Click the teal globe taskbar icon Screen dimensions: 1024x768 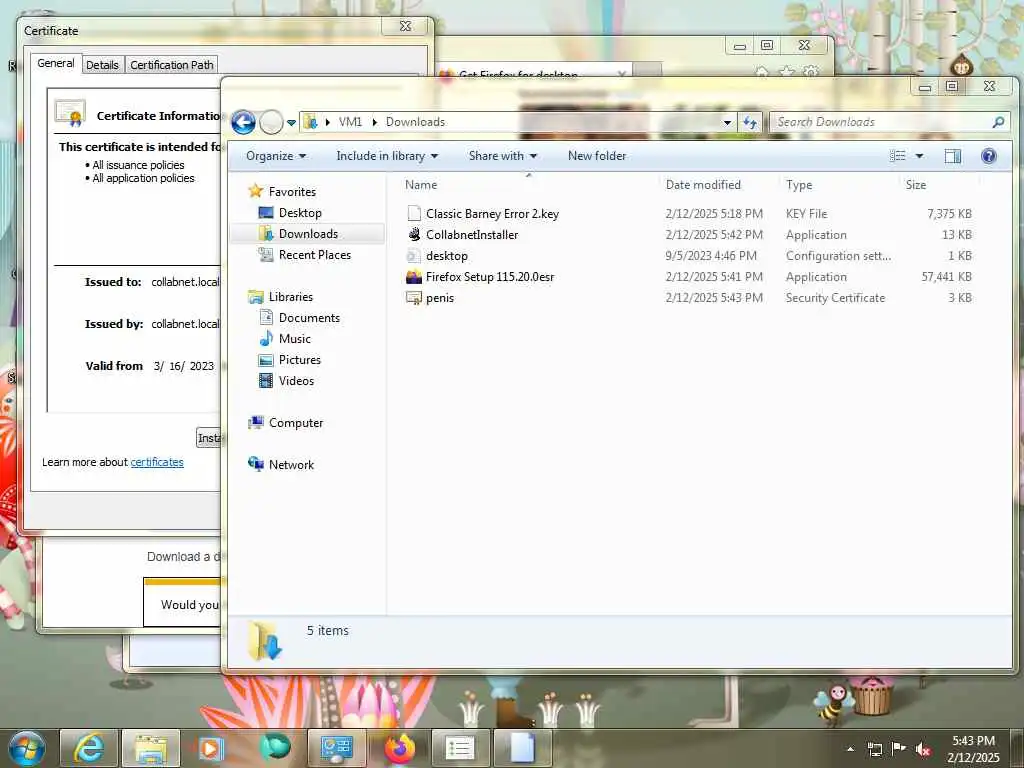[x=275, y=748]
